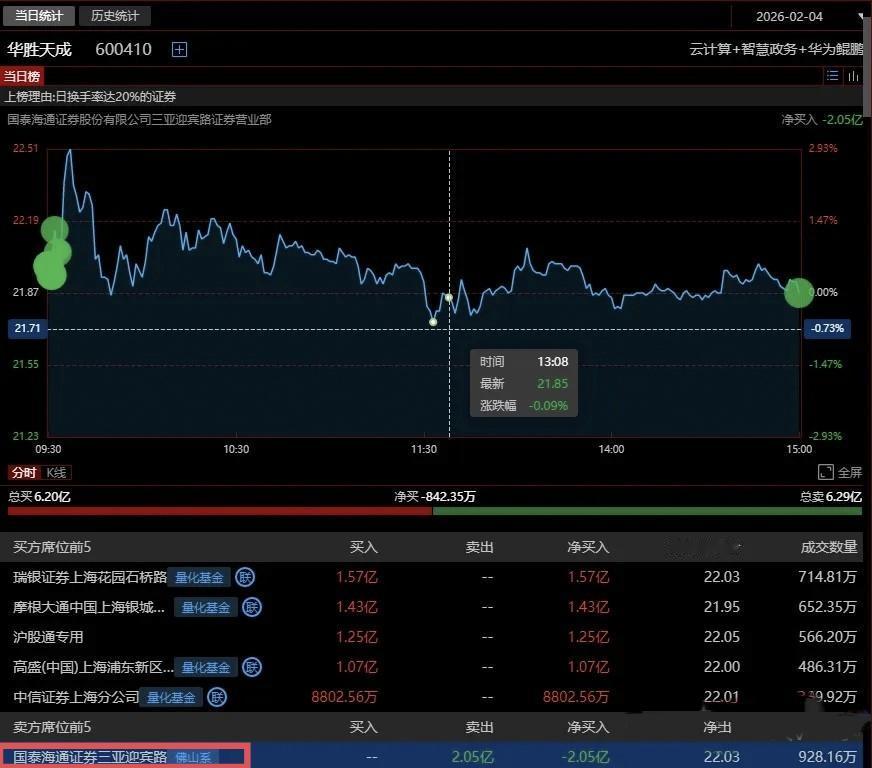
Task: Click 量化基金 tag on 高盛(中国) row
Action: (206, 667)
